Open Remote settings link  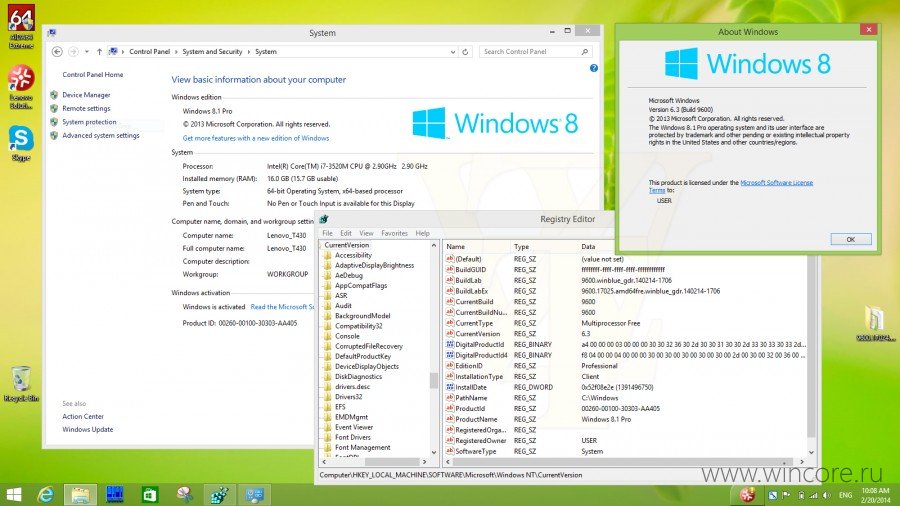click(x=86, y=108)
